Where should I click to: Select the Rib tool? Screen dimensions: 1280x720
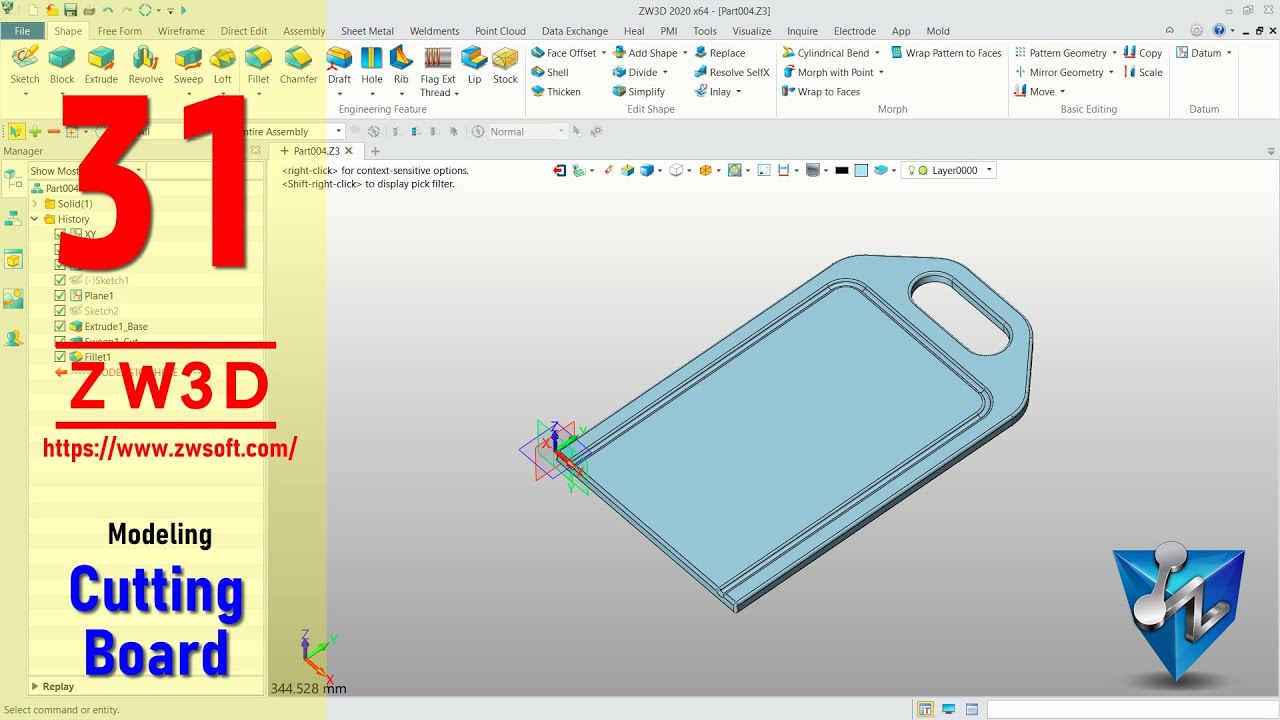401,65
